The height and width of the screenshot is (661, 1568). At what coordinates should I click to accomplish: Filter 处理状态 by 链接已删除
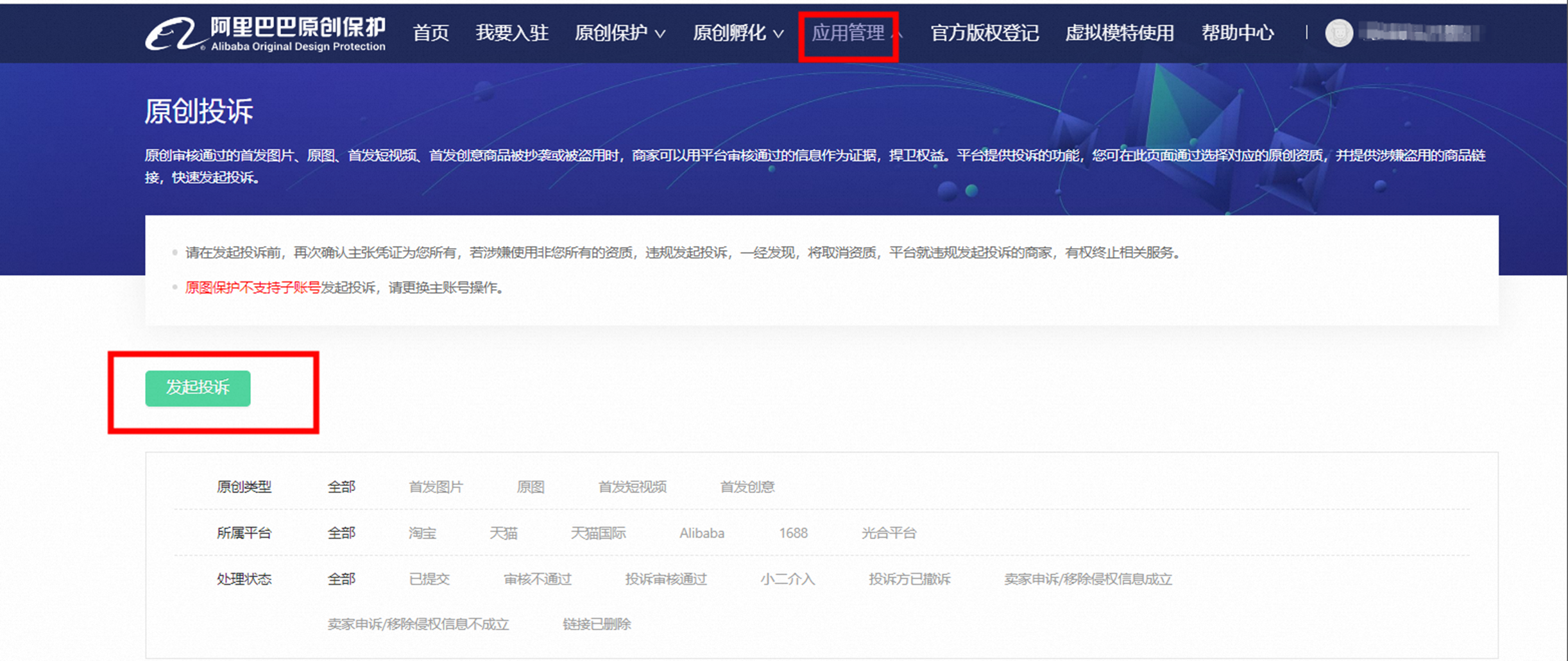pos(597,624)
